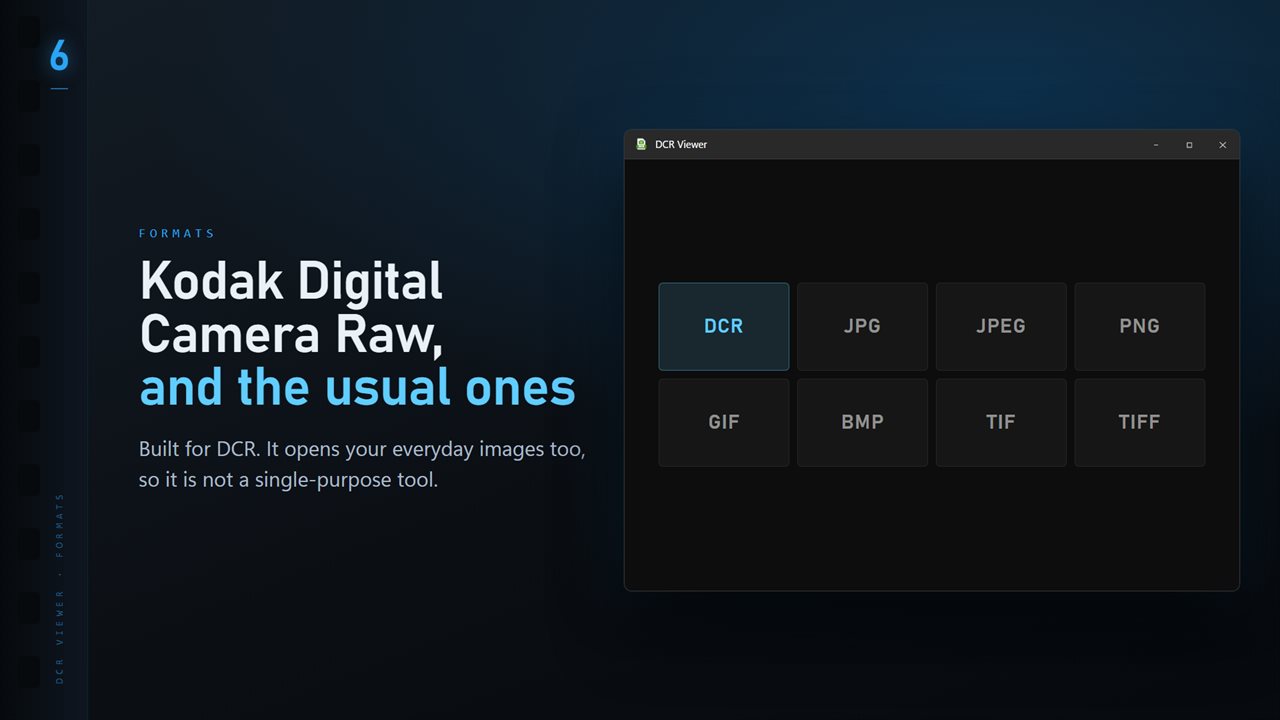Viewport: 1280px width, 720px height.
Task: Click the "Kodak Digital Camera Raw," heading
Action: click(x=291, y=307)
